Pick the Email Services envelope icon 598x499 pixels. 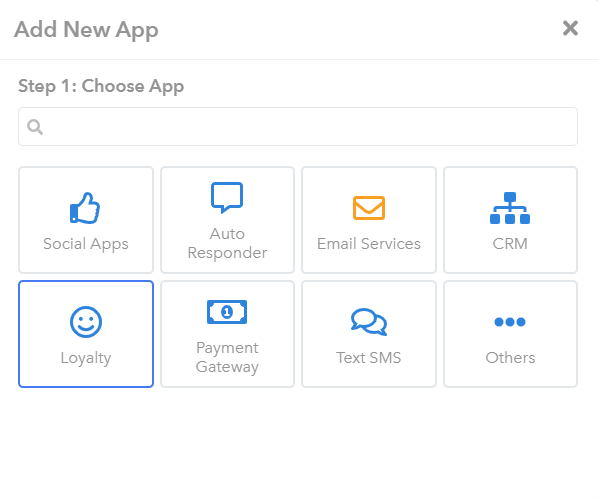369,208
